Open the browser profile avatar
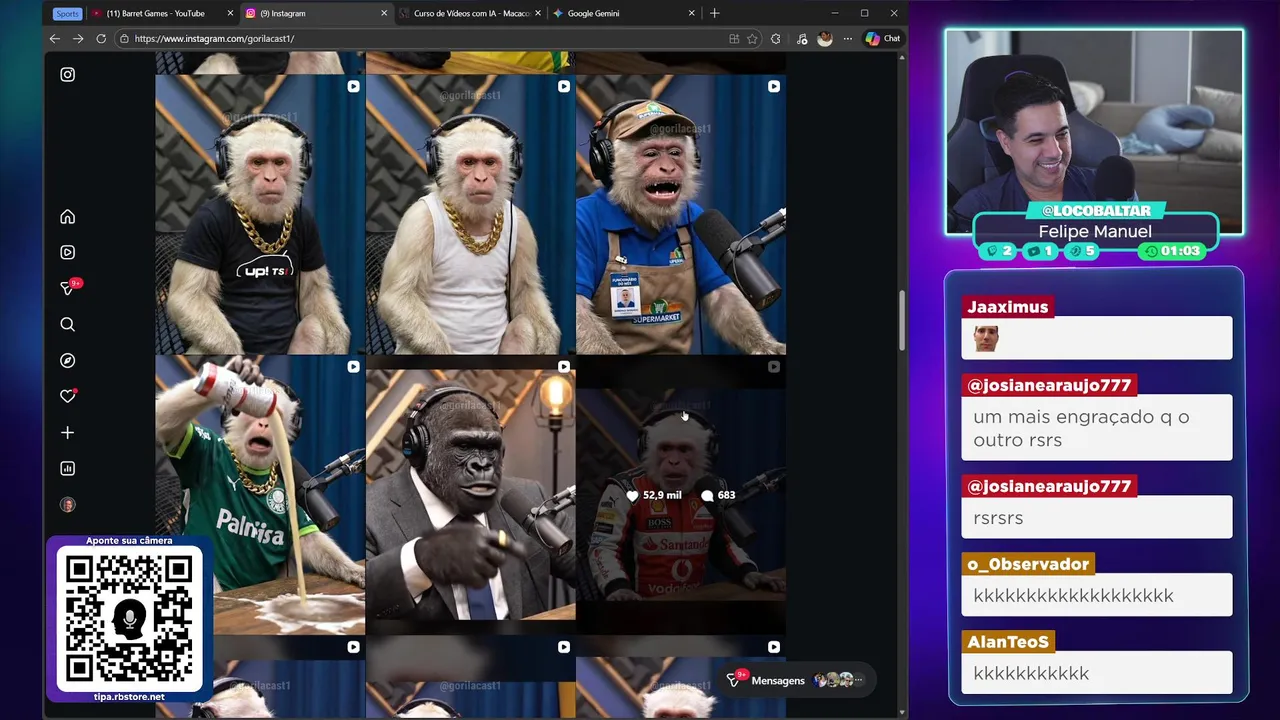 click(824, 39)
